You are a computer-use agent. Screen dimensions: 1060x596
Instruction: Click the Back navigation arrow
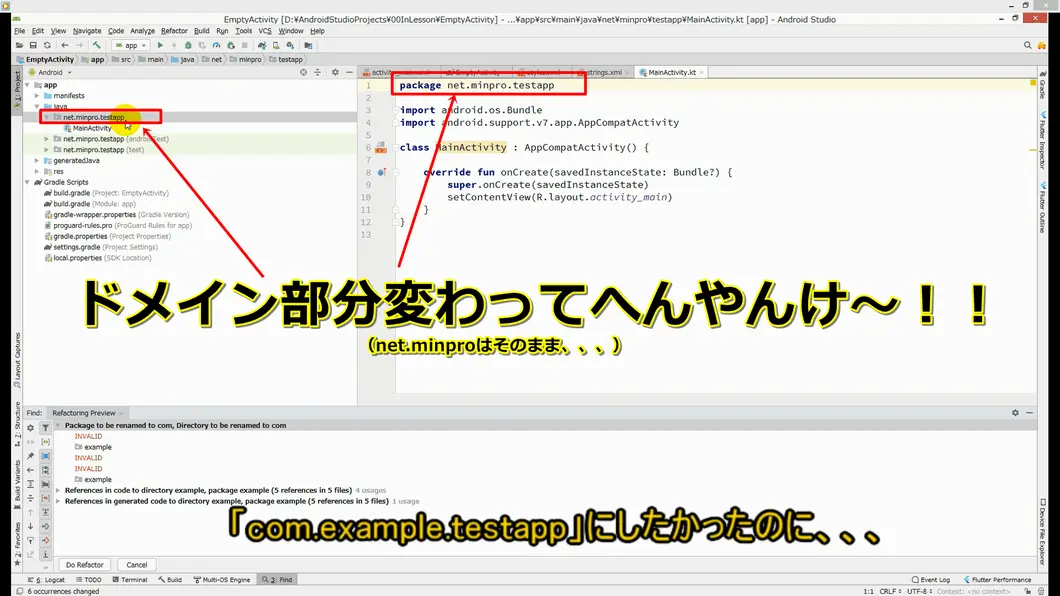pyautogui.click(x=65, y=45)
